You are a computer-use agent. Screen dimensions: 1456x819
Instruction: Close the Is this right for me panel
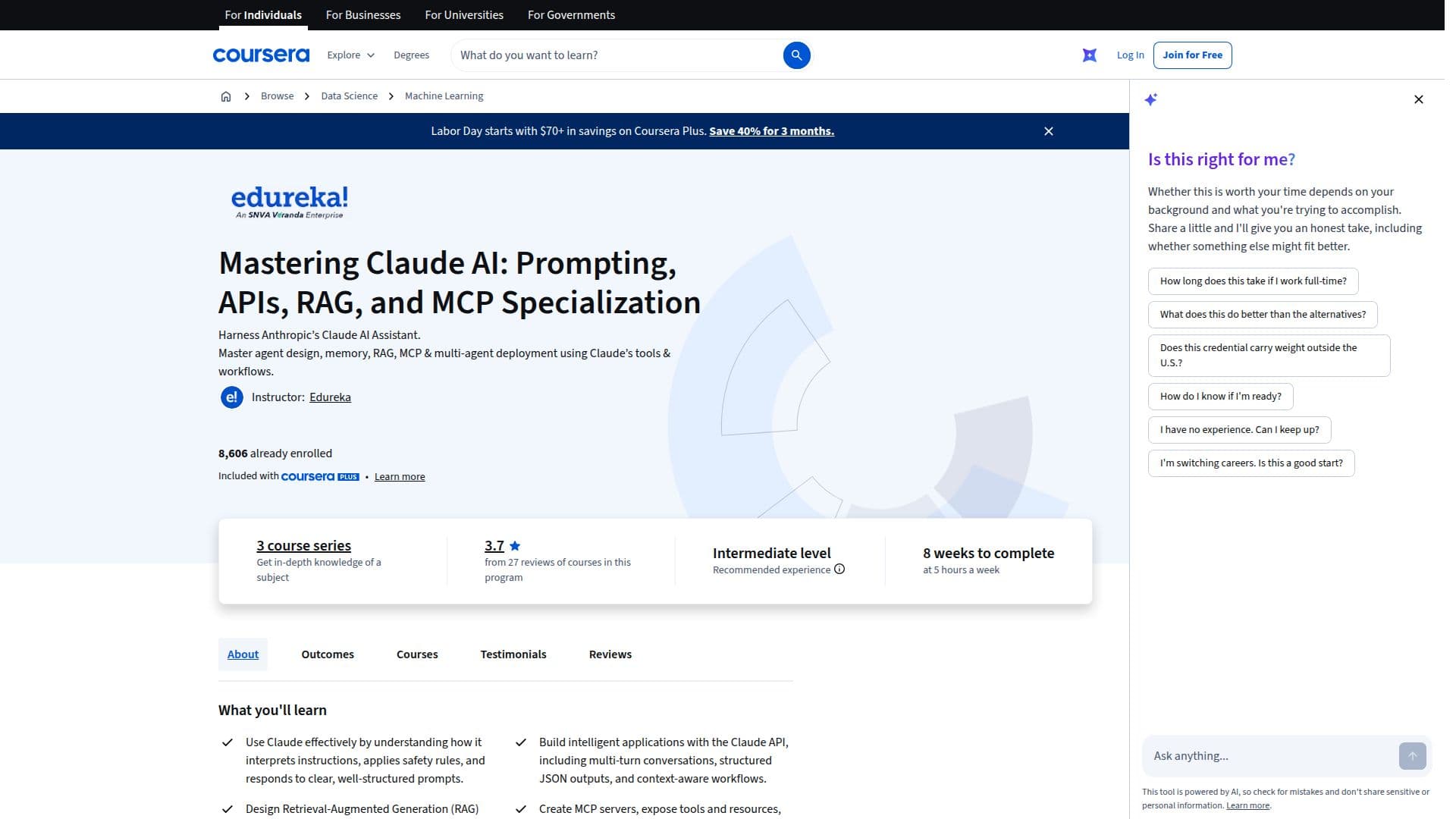coord(1418,99)
